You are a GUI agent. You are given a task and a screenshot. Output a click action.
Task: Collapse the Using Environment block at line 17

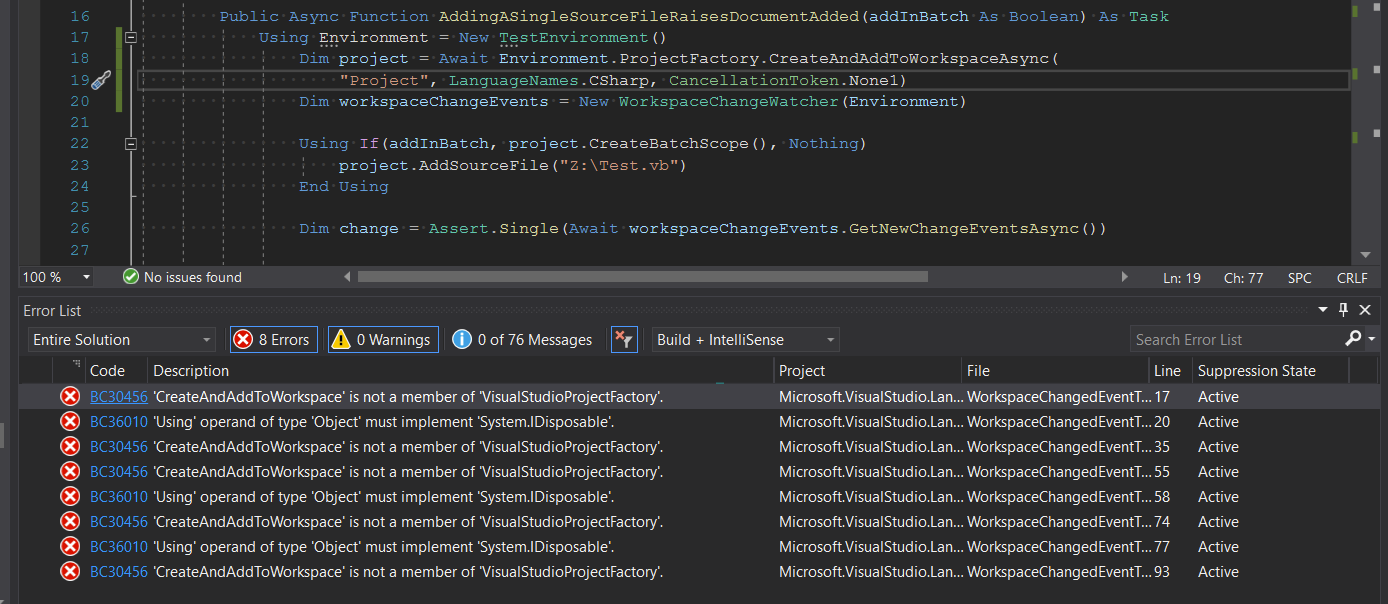[x=130, y=38]
